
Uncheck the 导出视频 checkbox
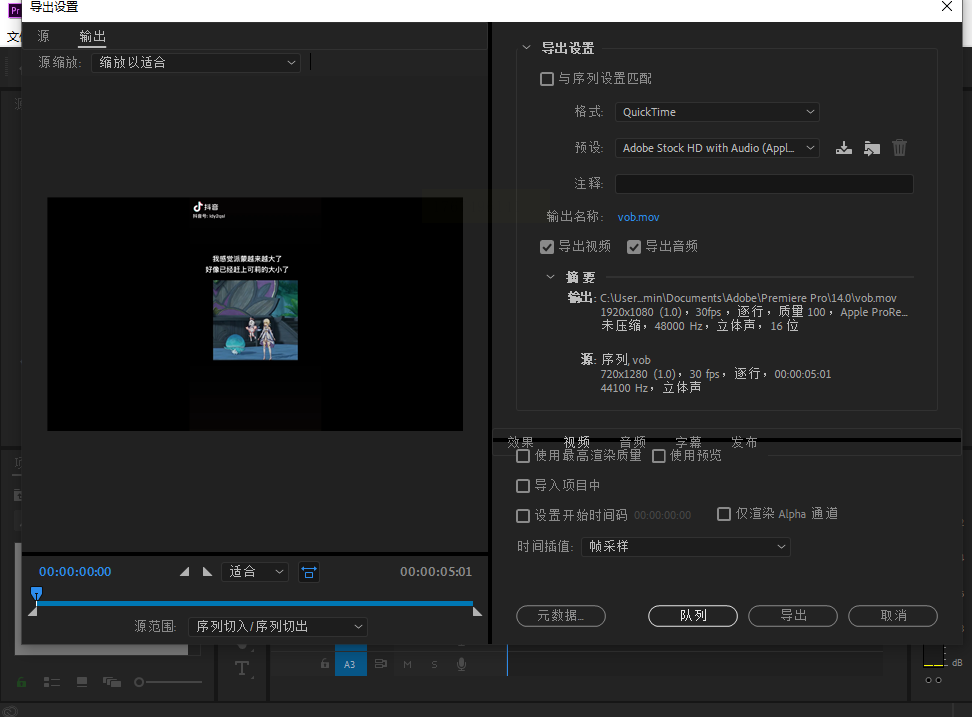(547, 247)
